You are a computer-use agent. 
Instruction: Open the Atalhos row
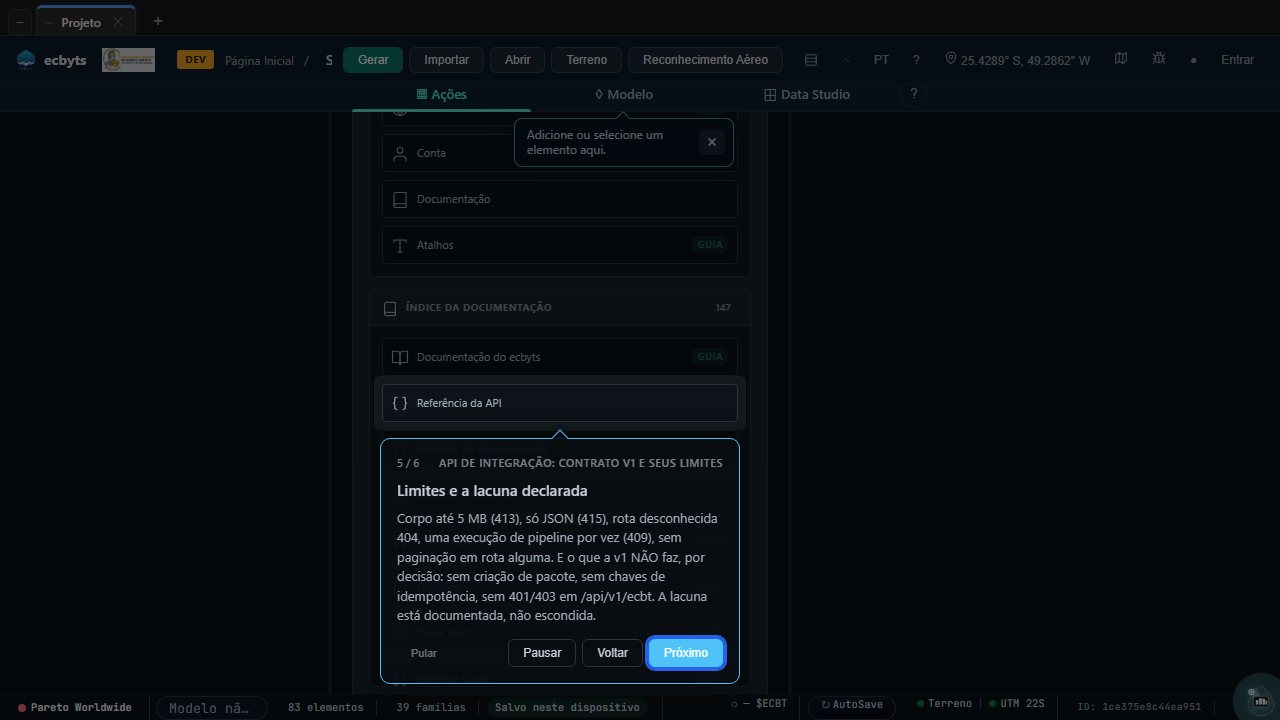click(x=559, y=245)
